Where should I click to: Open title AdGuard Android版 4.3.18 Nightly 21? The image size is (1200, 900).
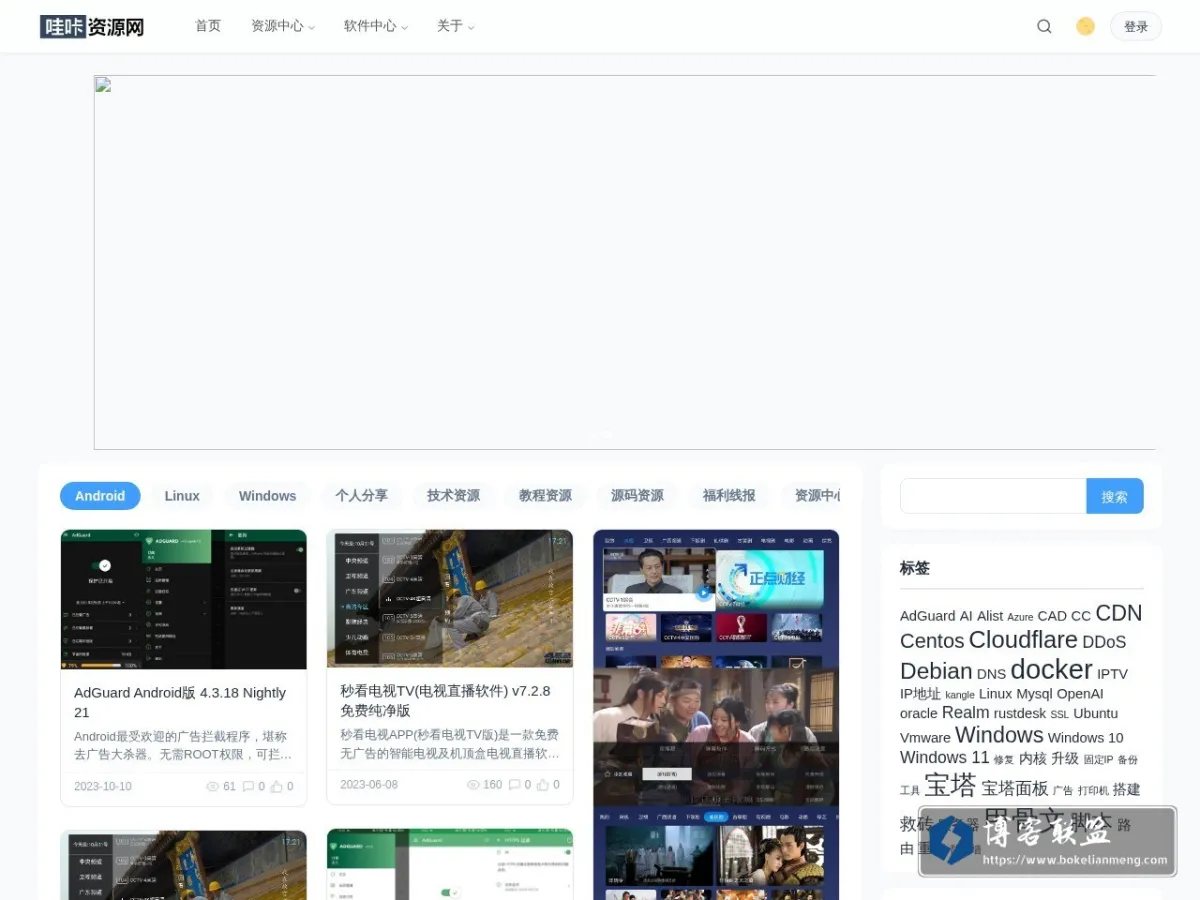[x=180, y=702]
